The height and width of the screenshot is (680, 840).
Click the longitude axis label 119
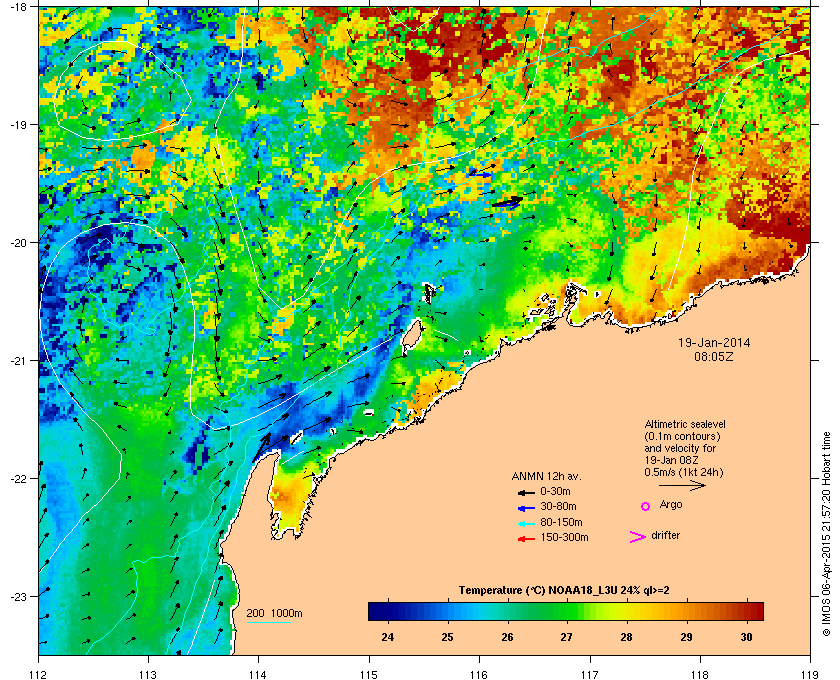coord(810,674)
